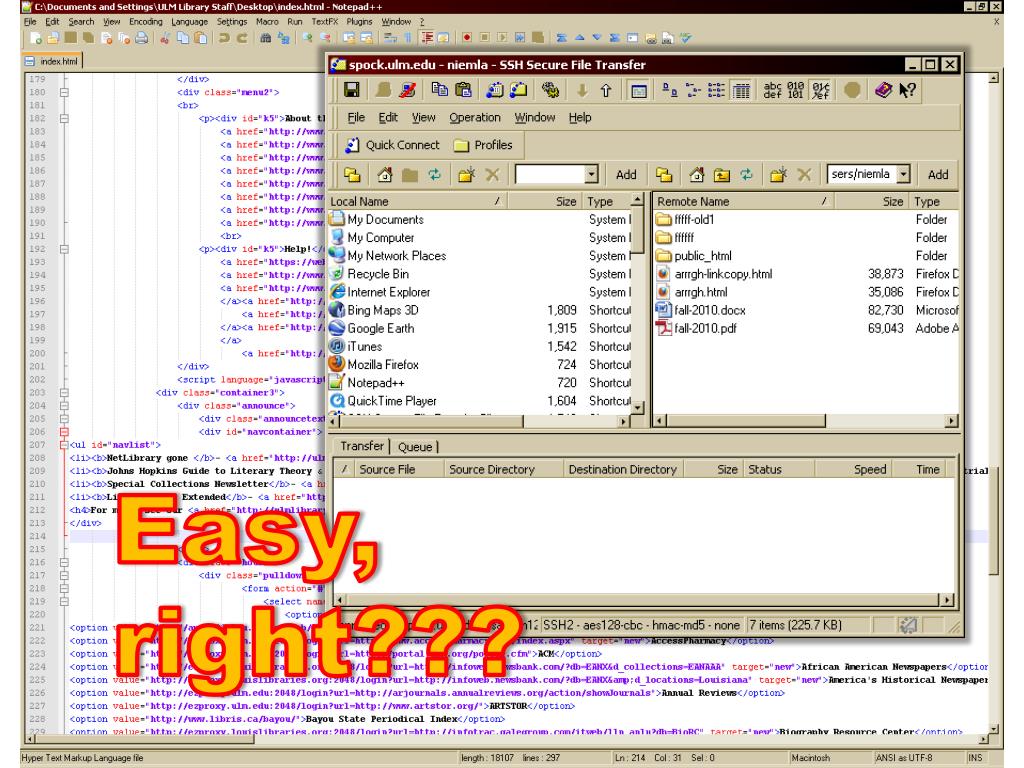Click the What's This help pointer icon

click(x=907, y=90)
